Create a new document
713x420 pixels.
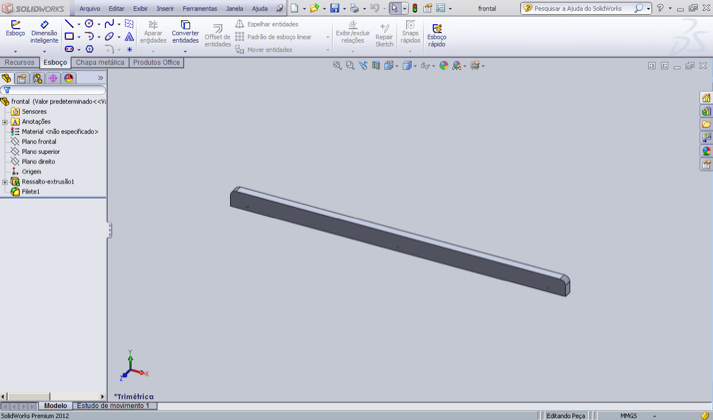coord(295,8)
